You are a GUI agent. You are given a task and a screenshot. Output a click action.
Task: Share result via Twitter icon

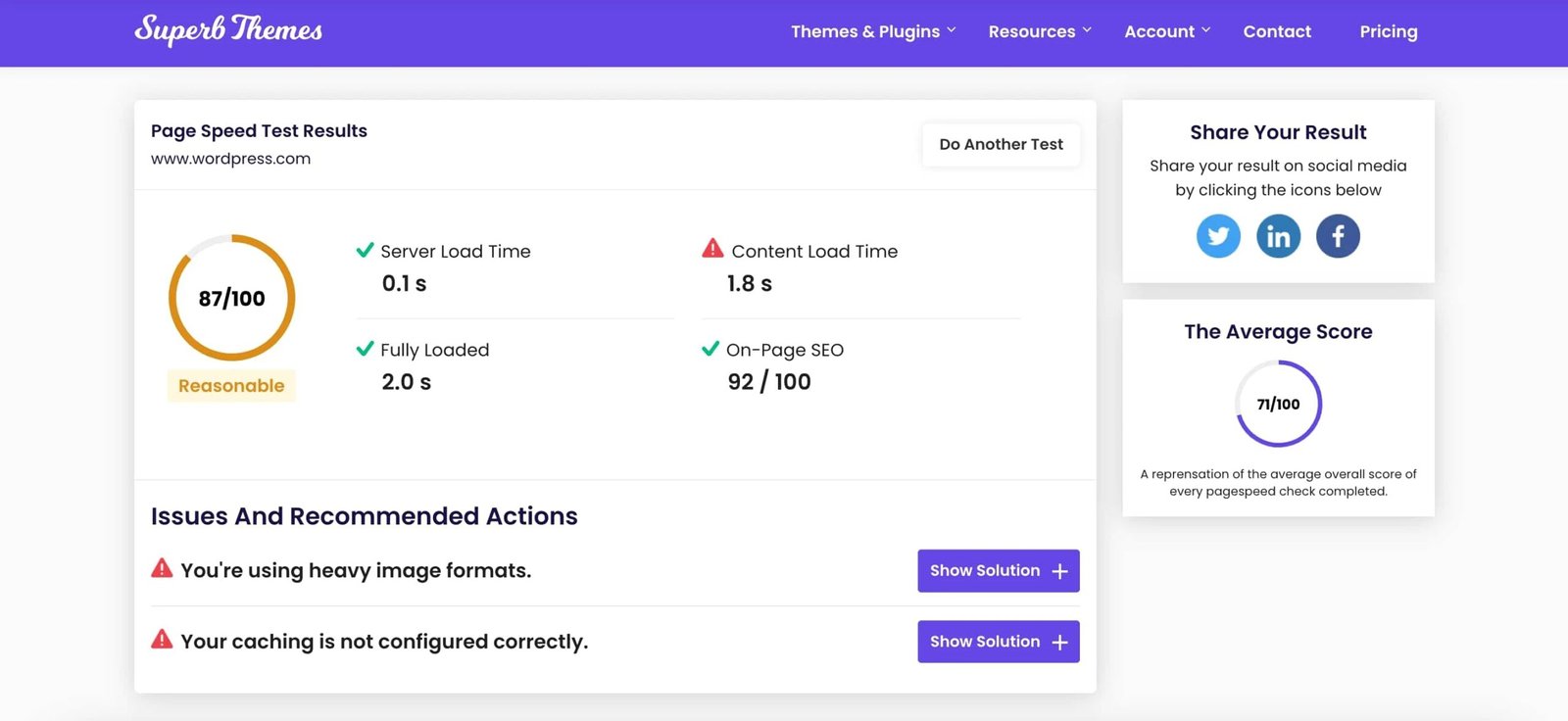coord(1218,237)
